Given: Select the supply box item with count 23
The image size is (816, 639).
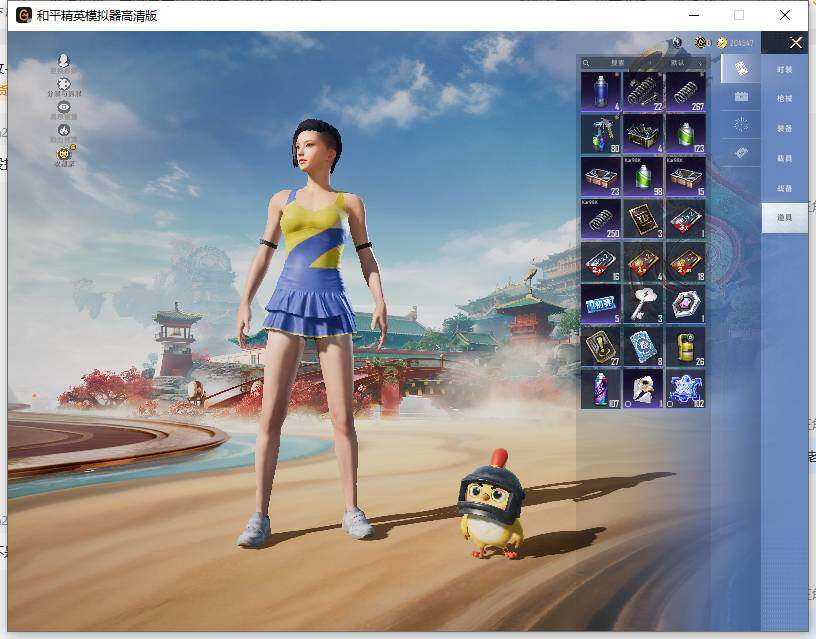Looking at the screenshot, I should (601, 177).
